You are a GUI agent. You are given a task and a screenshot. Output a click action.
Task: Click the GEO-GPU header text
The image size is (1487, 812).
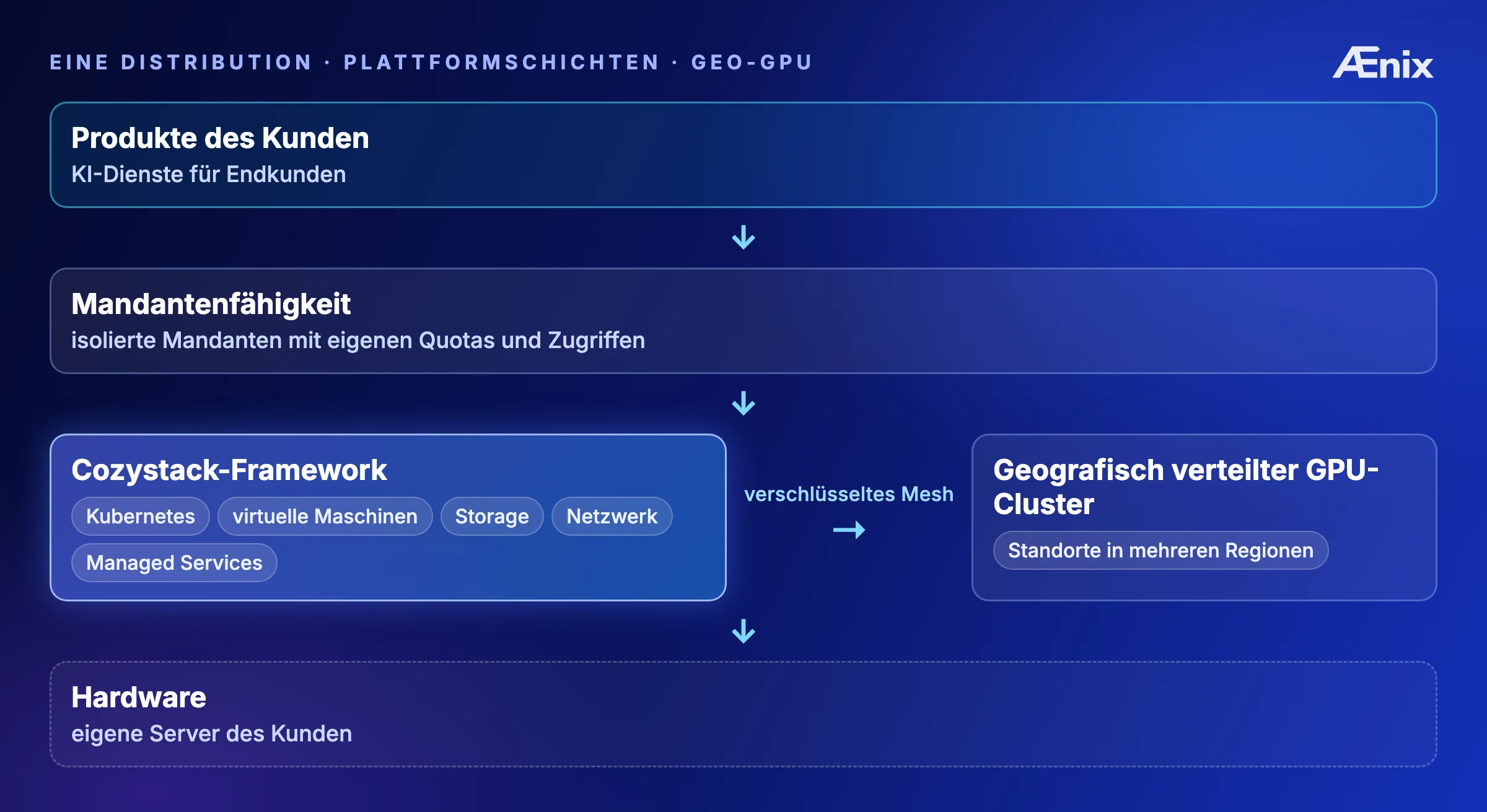[752, 62]
